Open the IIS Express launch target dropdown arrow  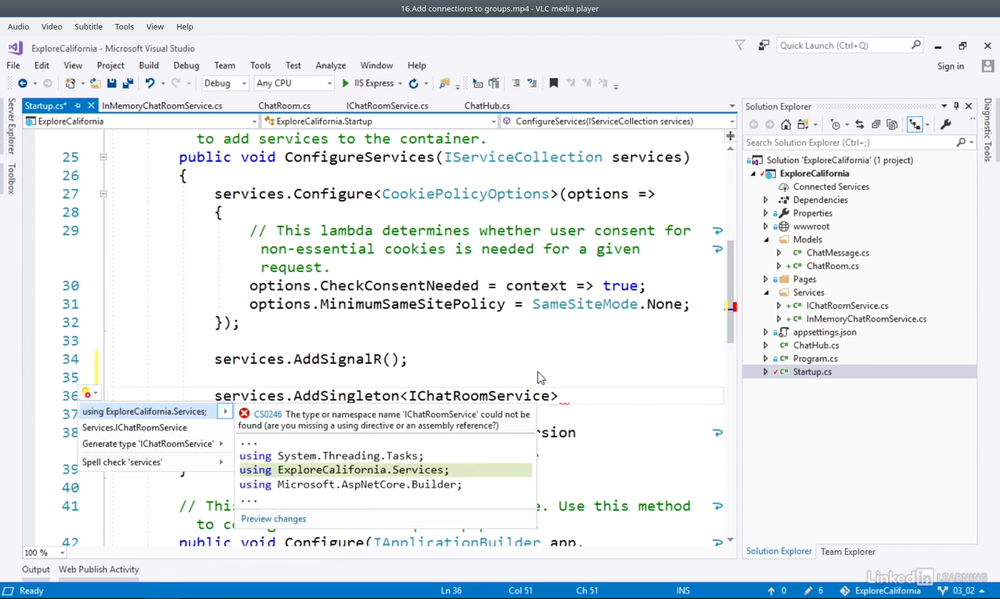pyautogui.click(x=400, y=84)
